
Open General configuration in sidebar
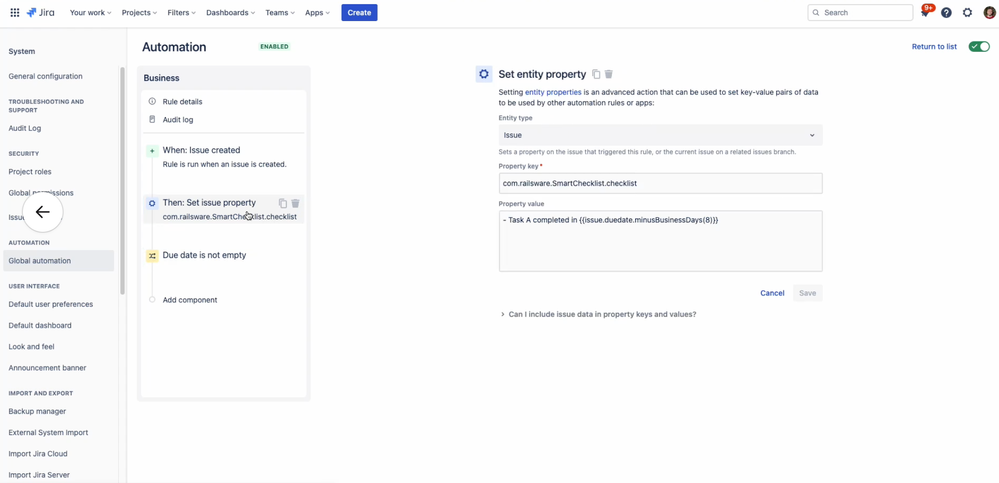tap(45, 76)
